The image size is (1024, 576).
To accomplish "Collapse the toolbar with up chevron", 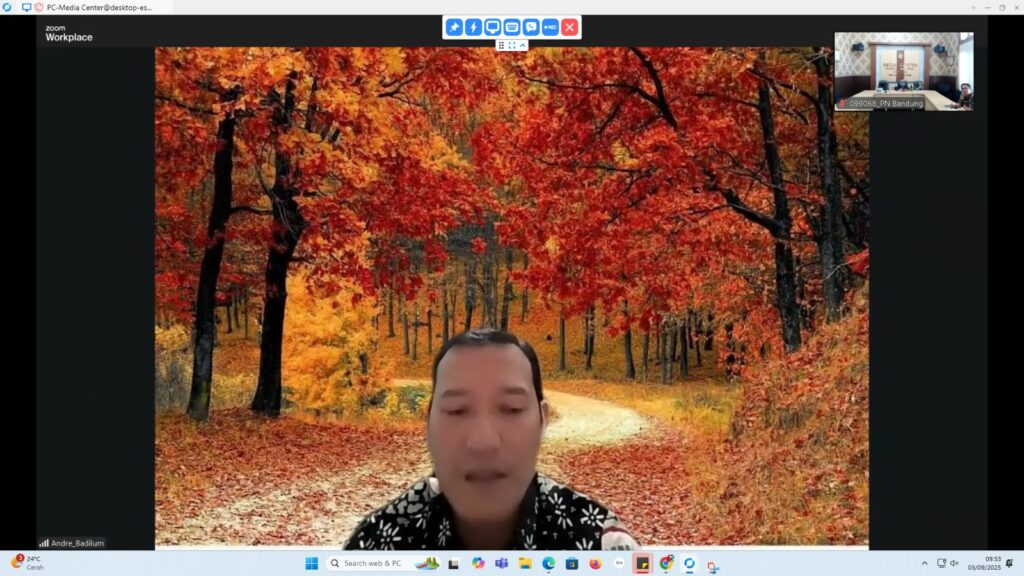I will click(523, 45).
